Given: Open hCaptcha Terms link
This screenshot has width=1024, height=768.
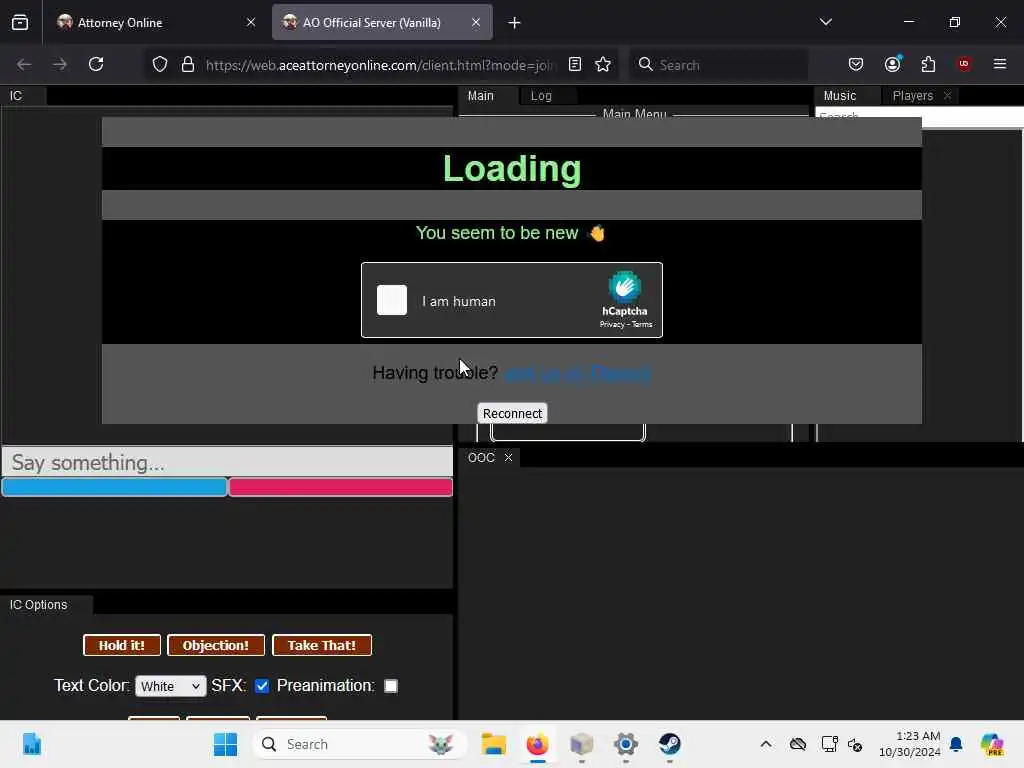Looking at the screenshot, I should (x=642, y=325).
